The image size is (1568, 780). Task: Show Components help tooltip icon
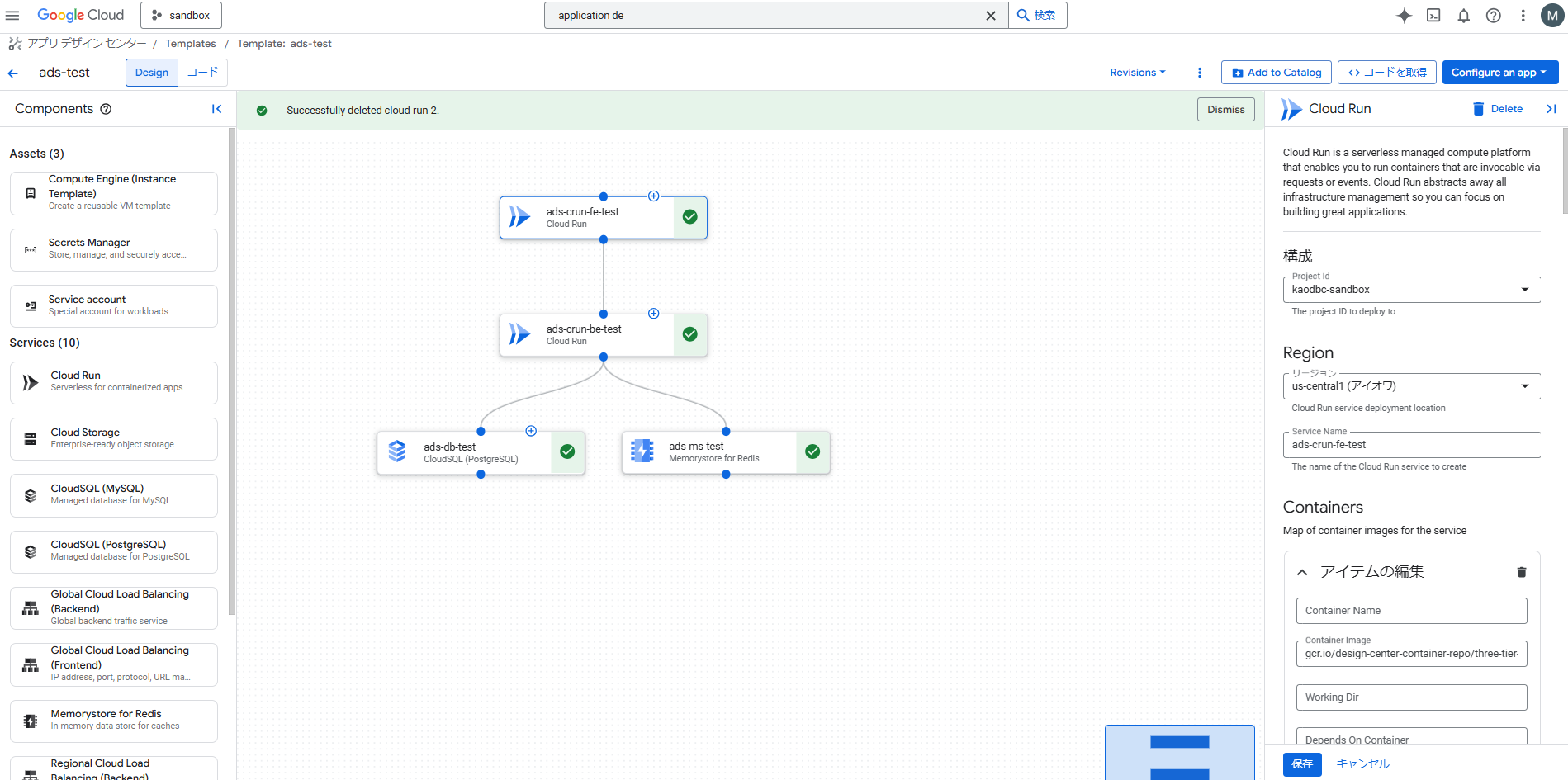(106, 109)
